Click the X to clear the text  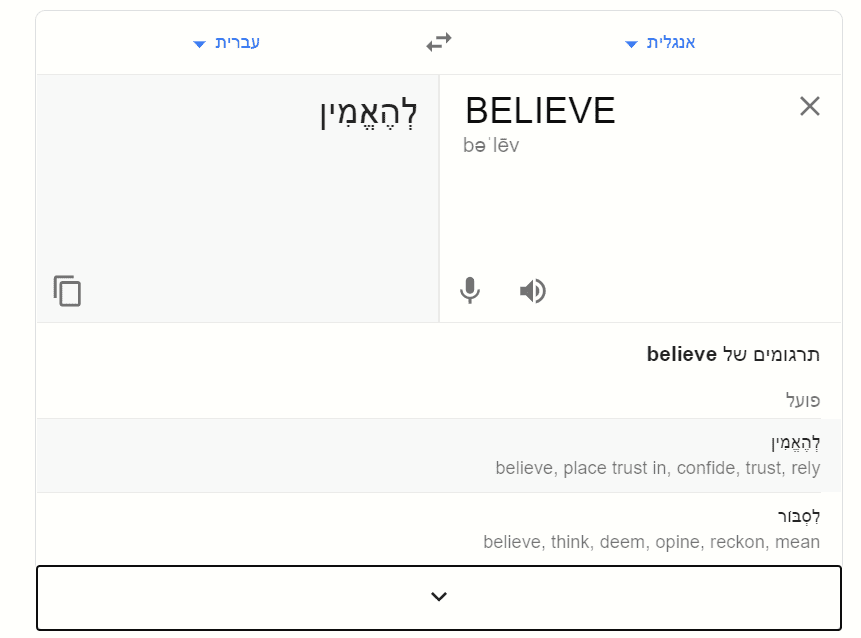pos(809,106)
